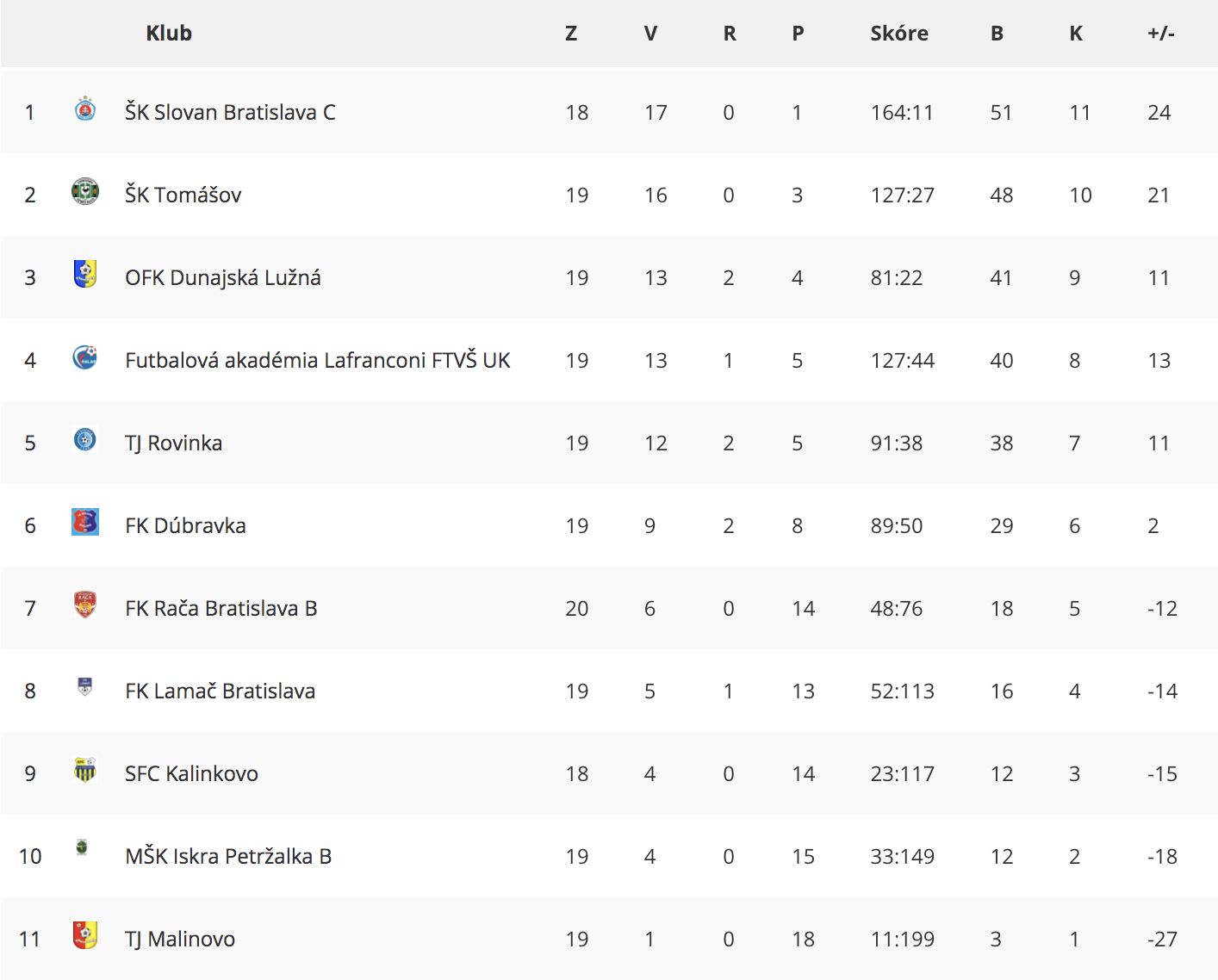The image size is (1218, 980).
Task: Click the FK Dúbravka club crest
Action: (x=84, y=522)
